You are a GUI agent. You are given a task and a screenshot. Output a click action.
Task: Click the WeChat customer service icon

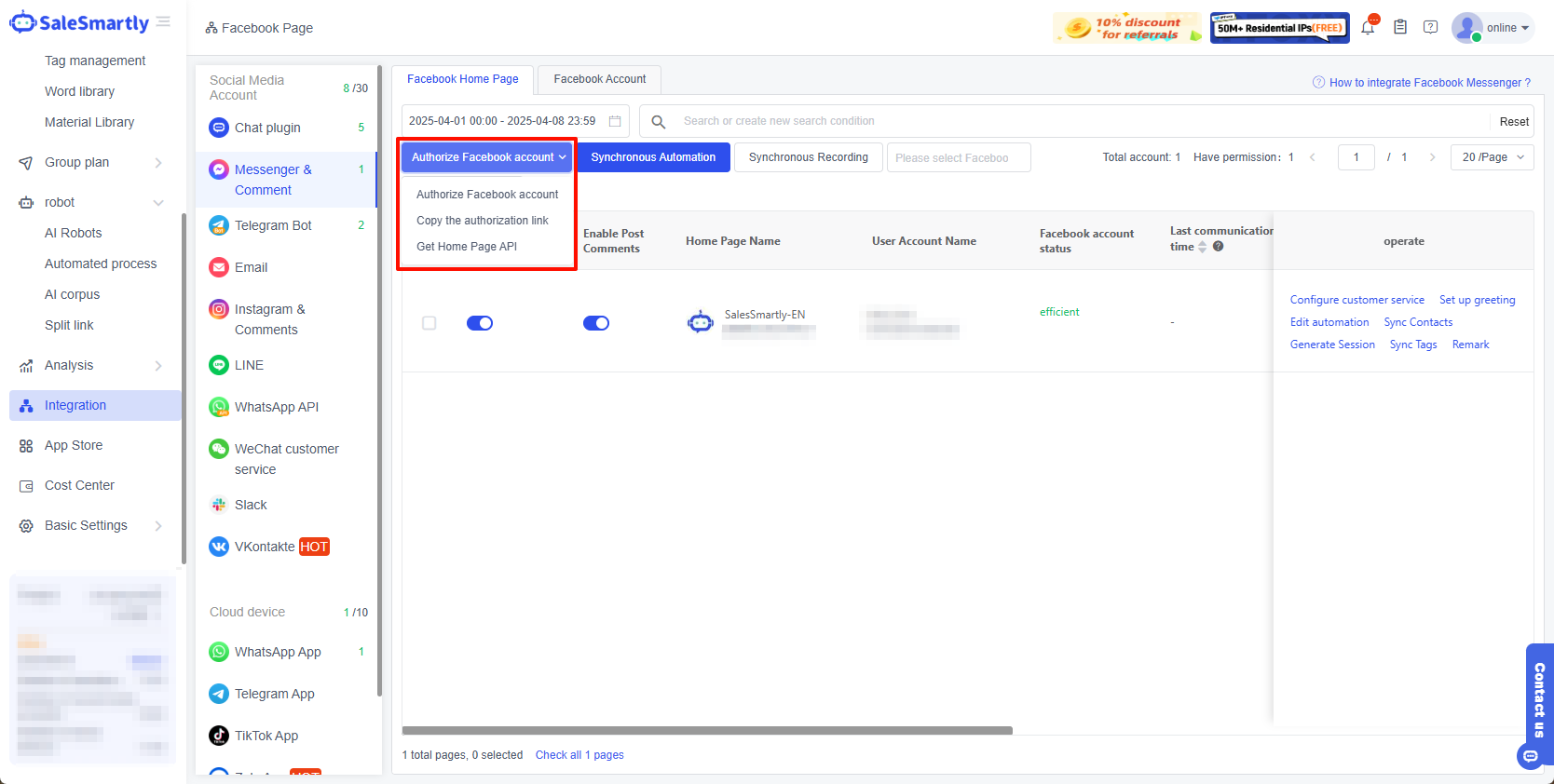pyautogui.click(x=219, y=449)
